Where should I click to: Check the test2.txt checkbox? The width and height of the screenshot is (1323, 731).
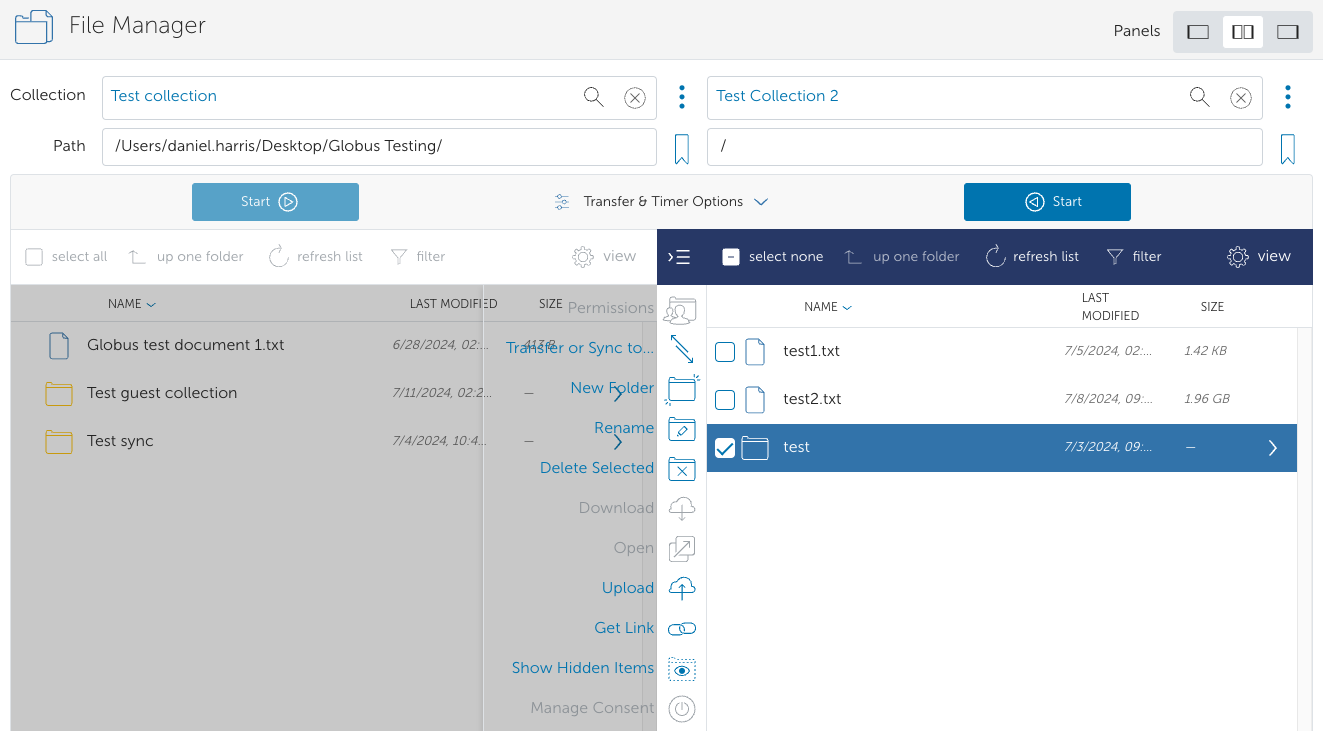pos(725,399)
